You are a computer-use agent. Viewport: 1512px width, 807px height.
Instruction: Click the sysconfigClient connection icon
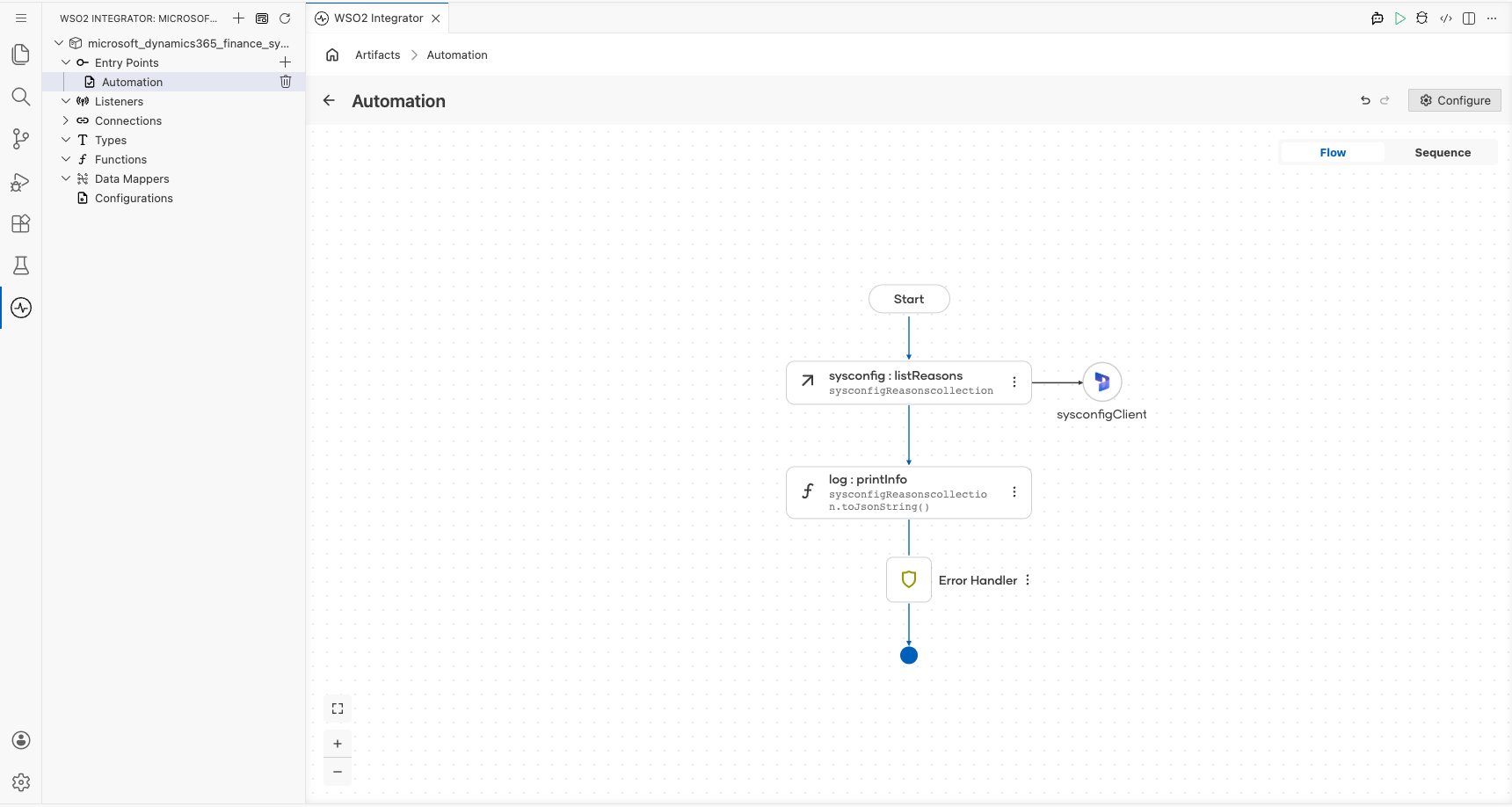[1102, 382]
